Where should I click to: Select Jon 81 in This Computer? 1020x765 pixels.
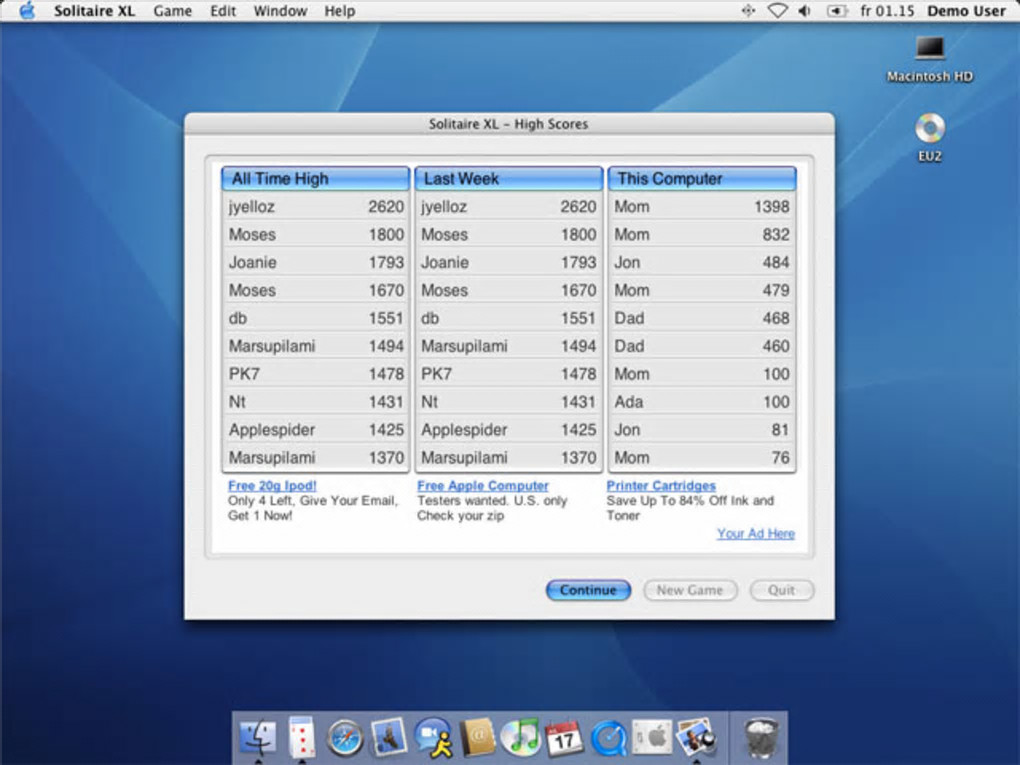702,429
